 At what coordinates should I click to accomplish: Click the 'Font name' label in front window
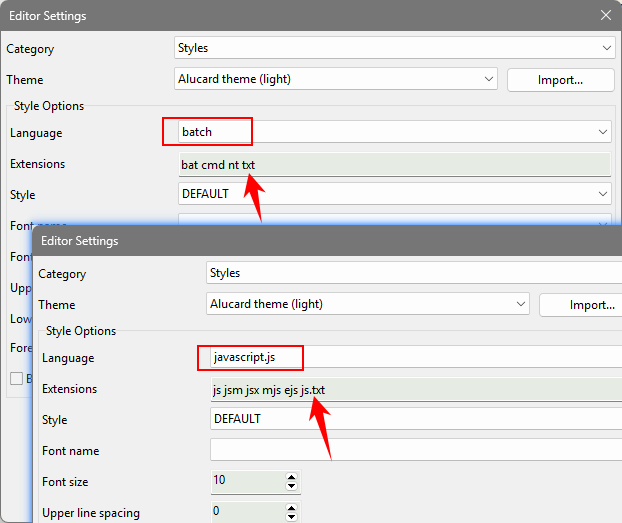71,451
